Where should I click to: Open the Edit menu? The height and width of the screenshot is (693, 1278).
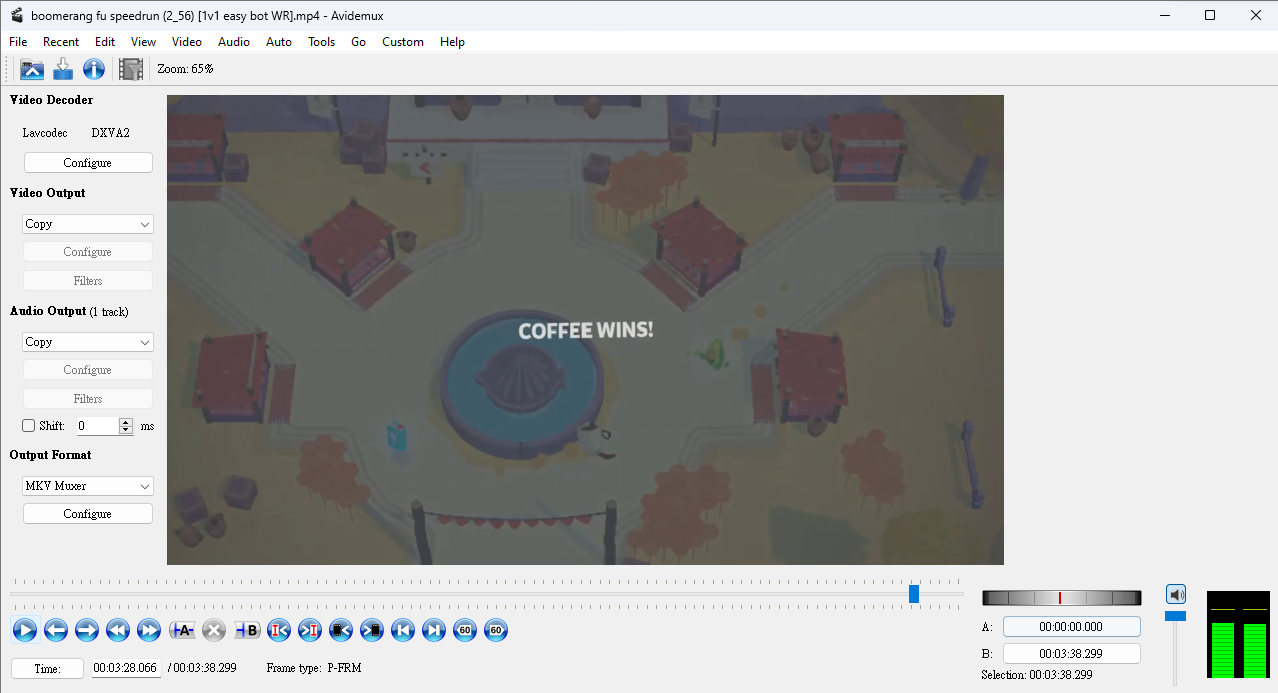point(105,42)
